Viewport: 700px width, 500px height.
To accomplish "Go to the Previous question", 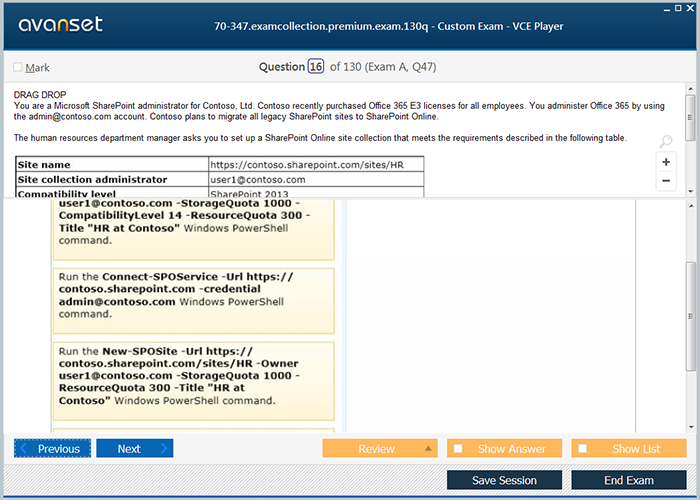I will coord(52,448).
